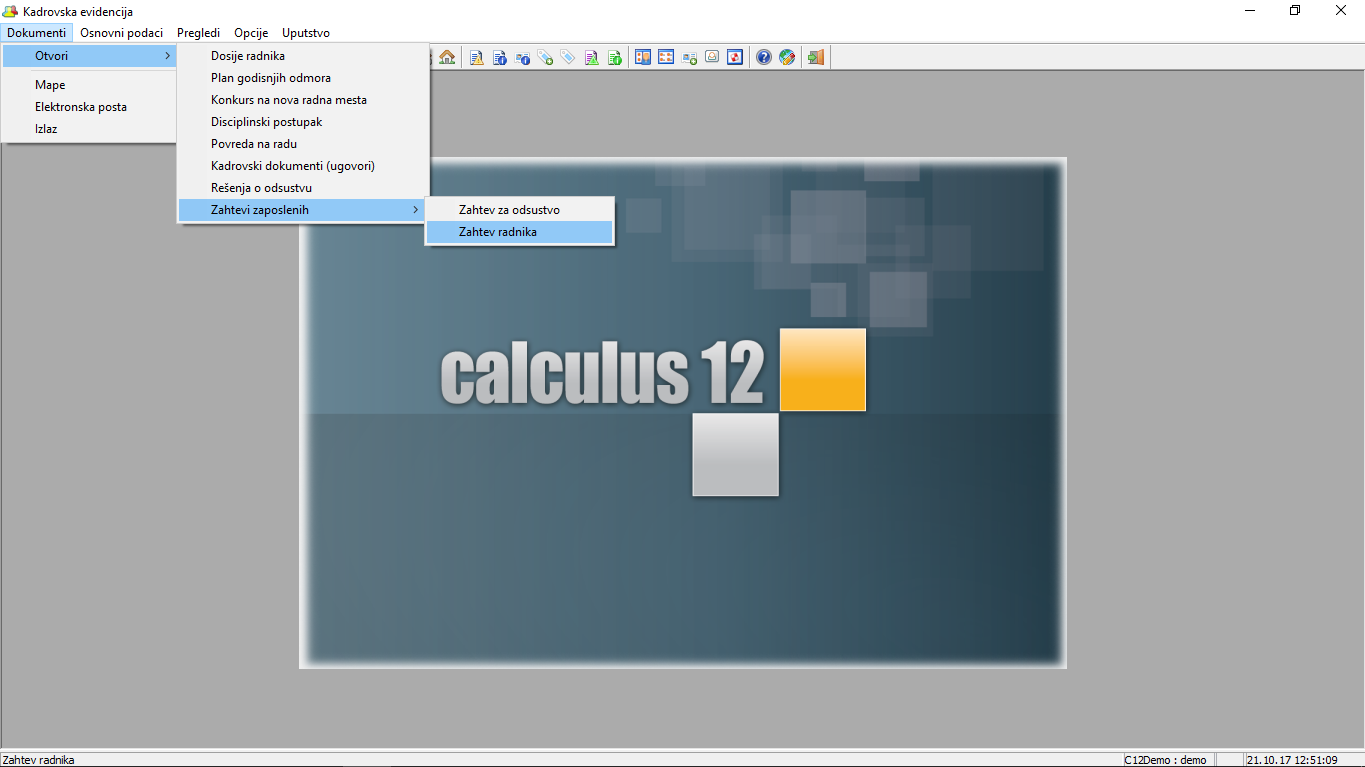Image resolution: width=1365 pixels, height=767 pixels.
Task: Select Mape from the Dokumenti menu
Action: pos(89,85)
